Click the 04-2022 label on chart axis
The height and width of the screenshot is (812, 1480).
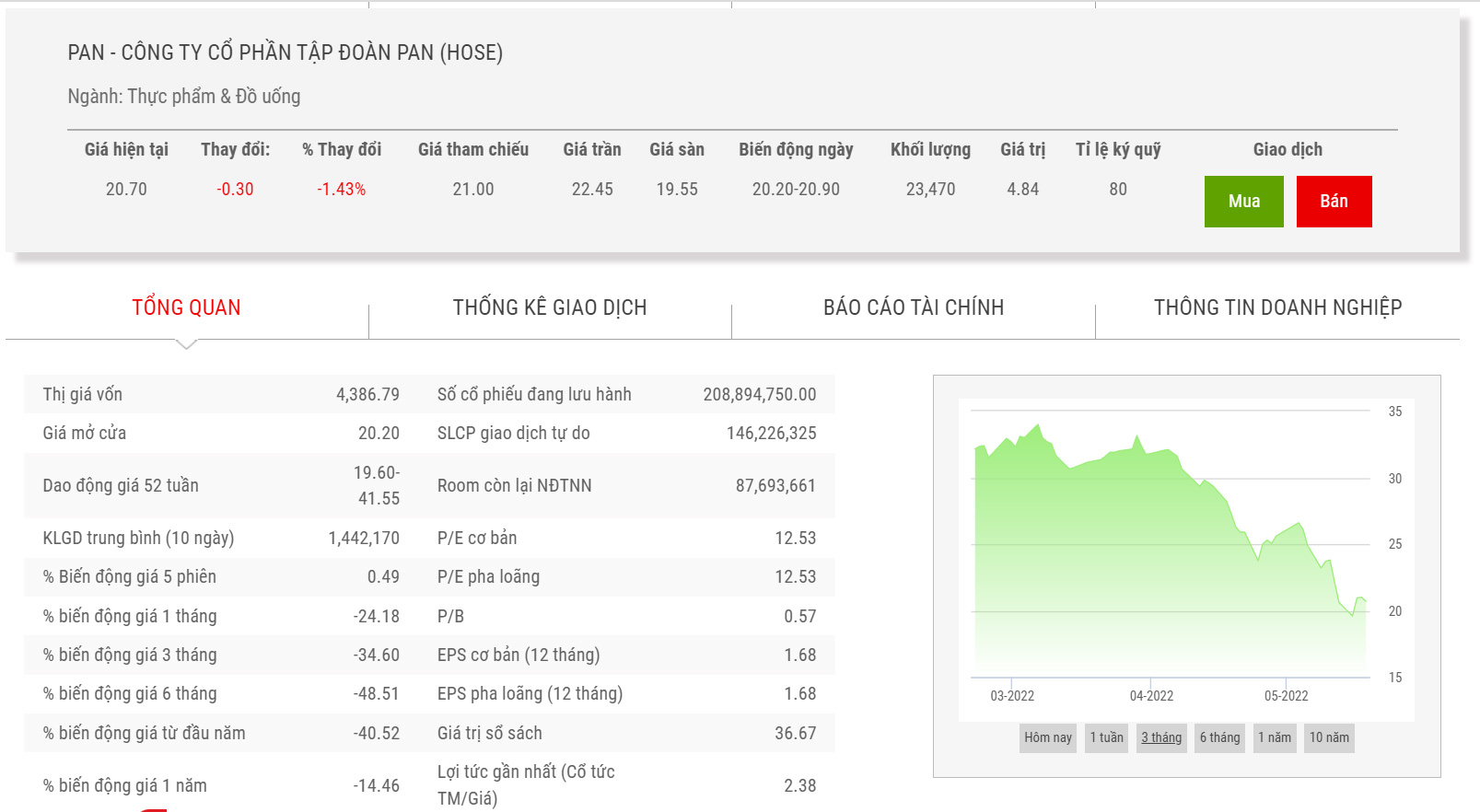coord(1151,696)
